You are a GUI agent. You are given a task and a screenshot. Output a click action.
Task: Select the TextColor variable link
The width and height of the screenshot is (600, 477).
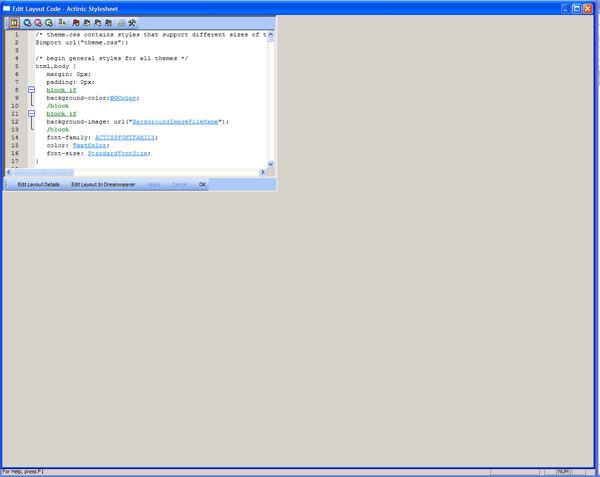click(x=90, y=146)
